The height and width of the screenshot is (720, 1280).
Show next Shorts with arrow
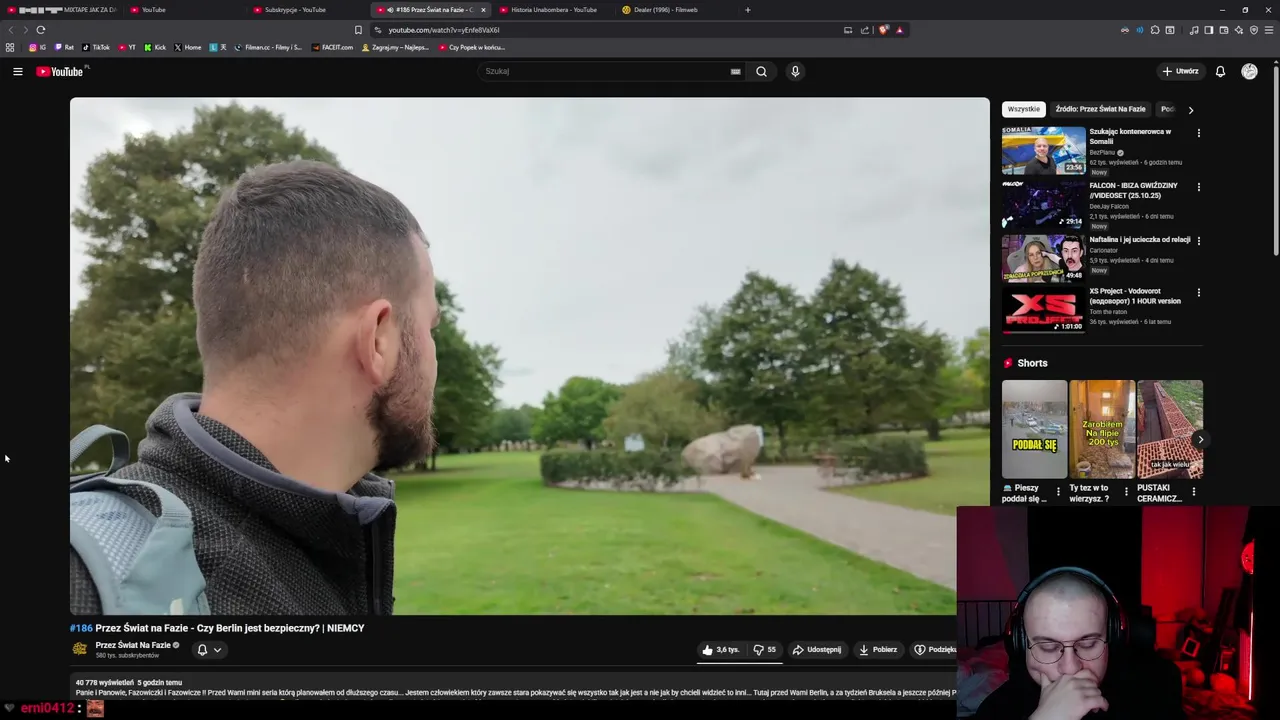pos(1200,439)
